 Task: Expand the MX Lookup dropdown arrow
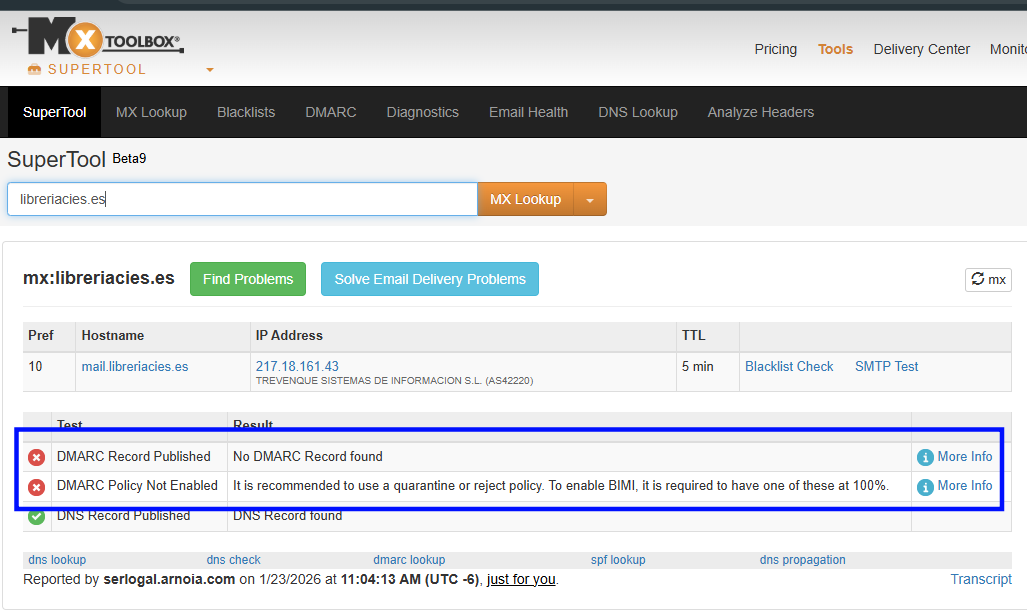coord(590,199)
